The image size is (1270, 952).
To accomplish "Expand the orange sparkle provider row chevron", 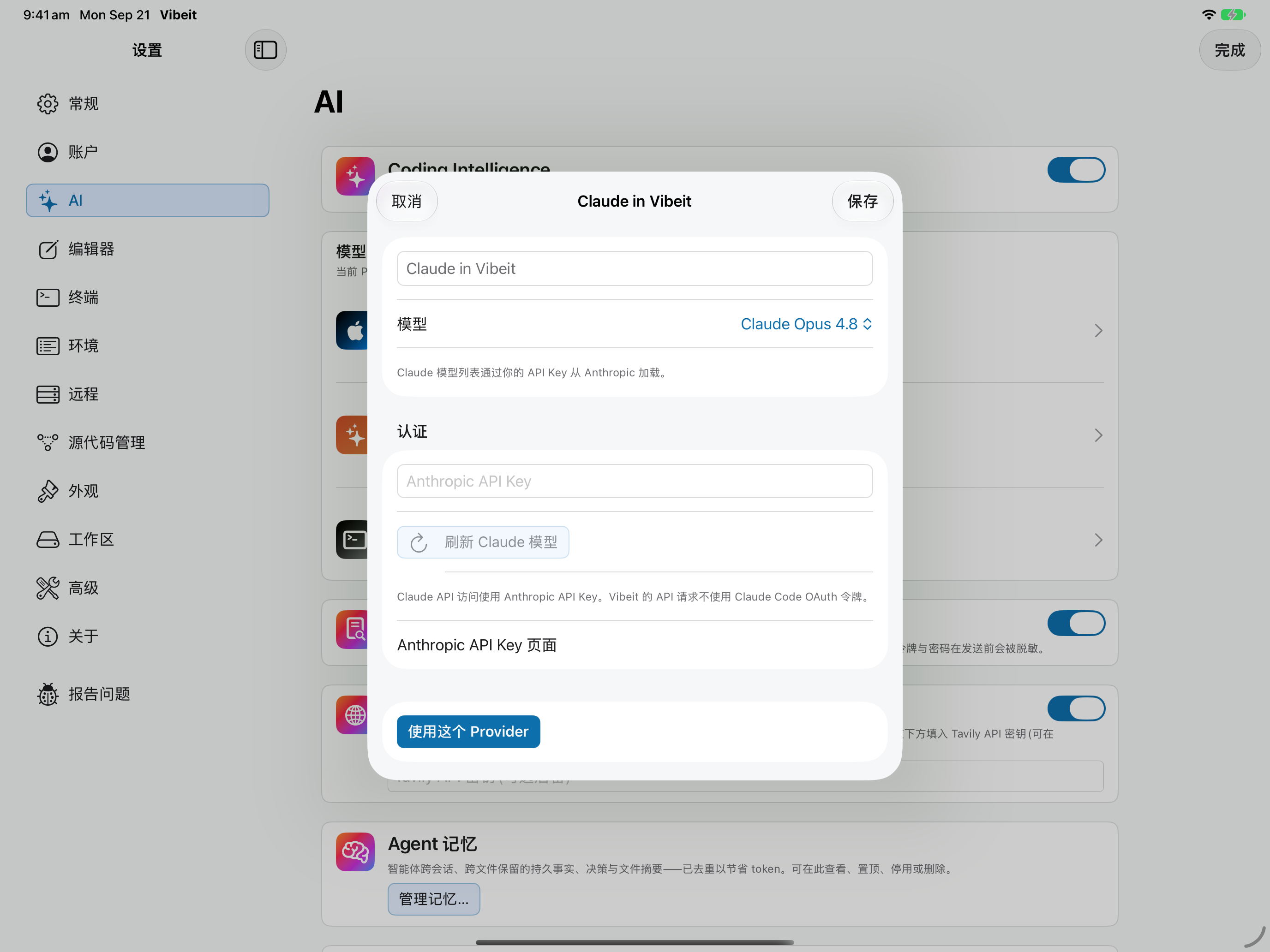I will tap(1098, 435).
